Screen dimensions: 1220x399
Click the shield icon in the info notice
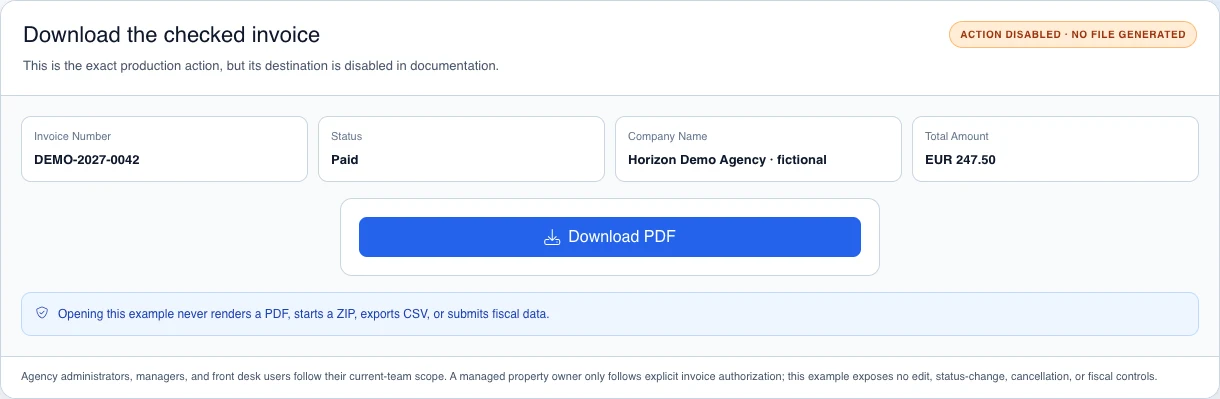pos(42,313)
